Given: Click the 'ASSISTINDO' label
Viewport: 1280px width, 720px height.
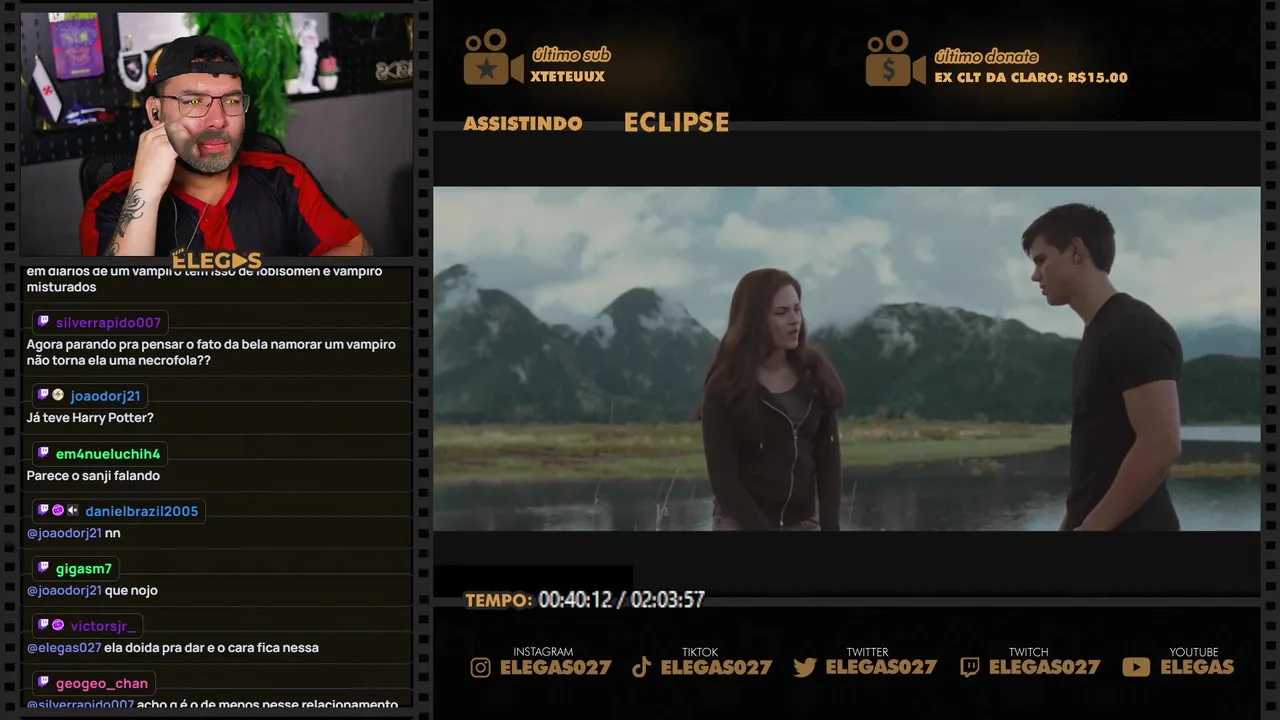Looking at the screenshot, I should pos(523,124).
